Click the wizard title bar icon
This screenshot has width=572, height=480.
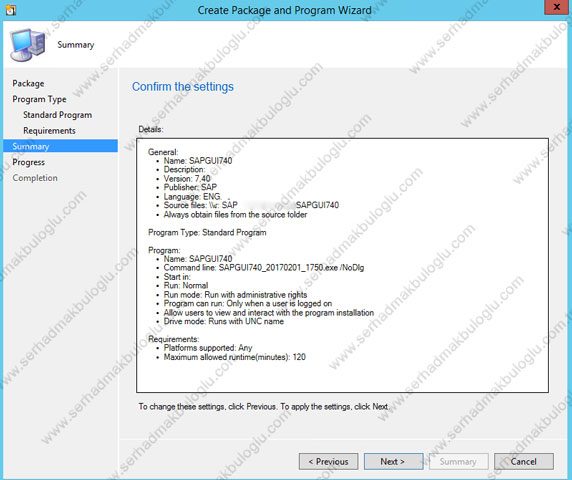click(10, 9)
